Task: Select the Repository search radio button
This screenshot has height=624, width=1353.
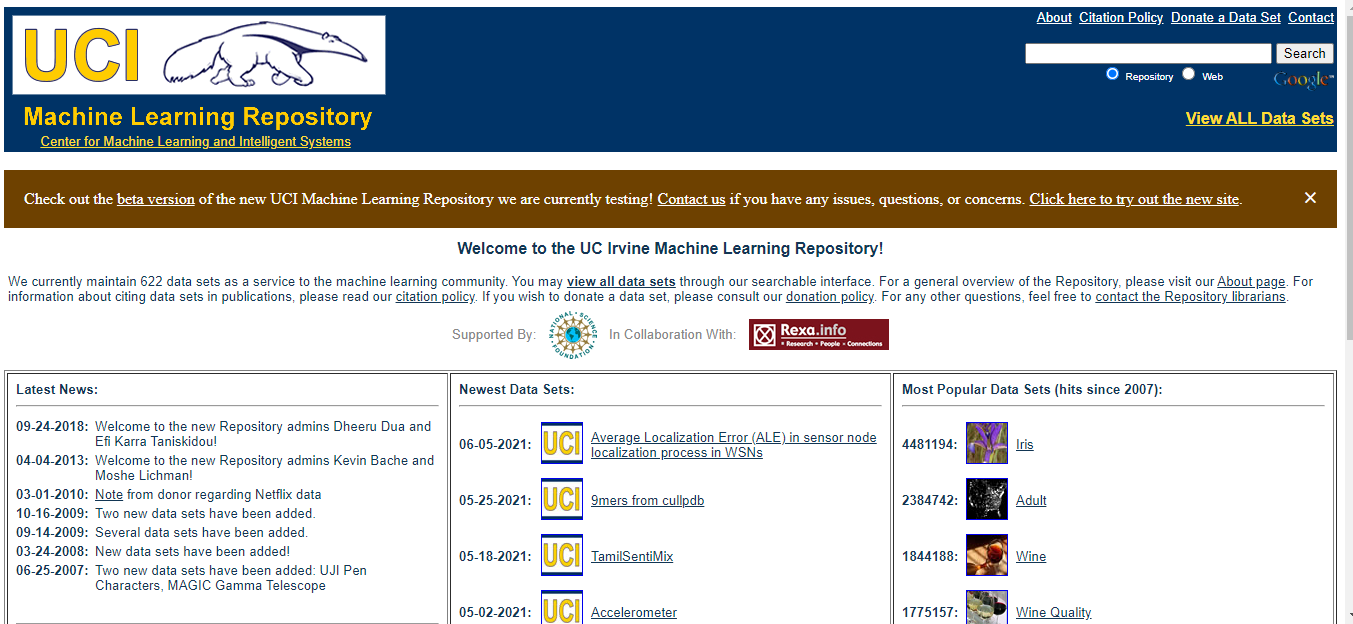Action: (x=1112, y=74)
